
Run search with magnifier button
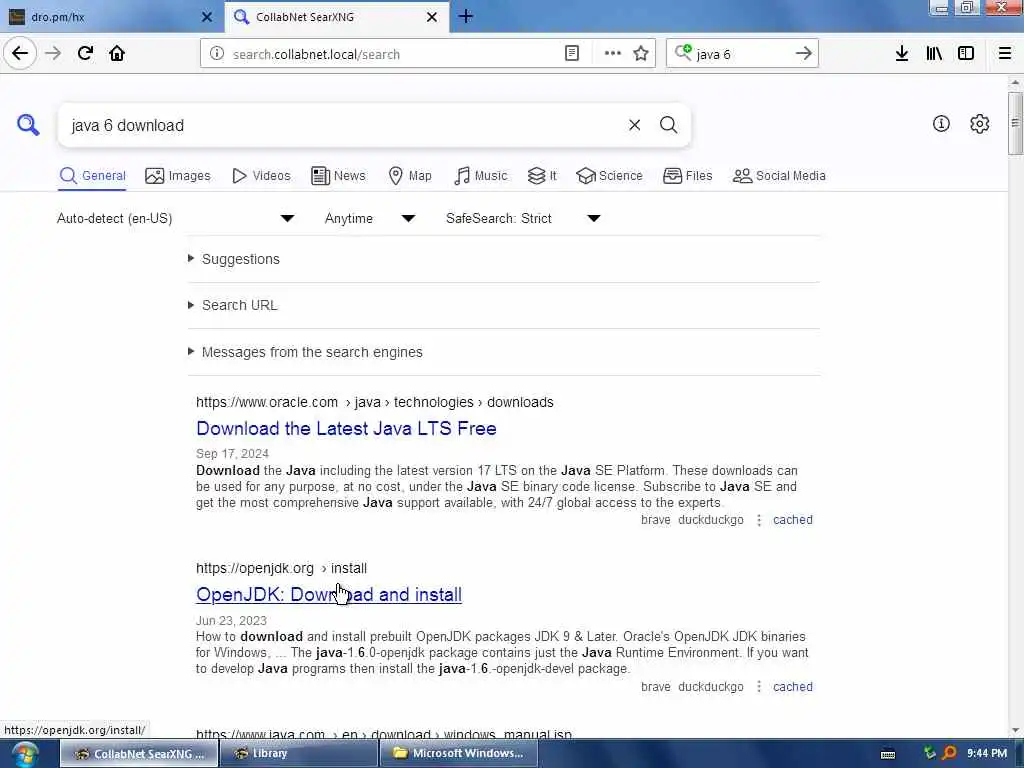668,125
